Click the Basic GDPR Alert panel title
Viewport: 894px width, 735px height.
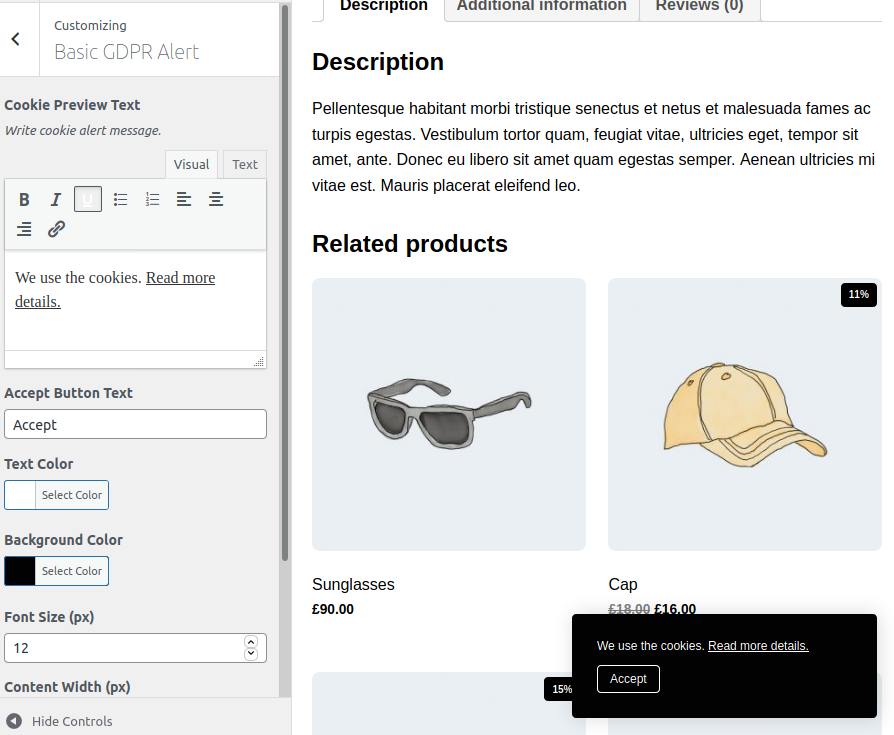point(127,52)
